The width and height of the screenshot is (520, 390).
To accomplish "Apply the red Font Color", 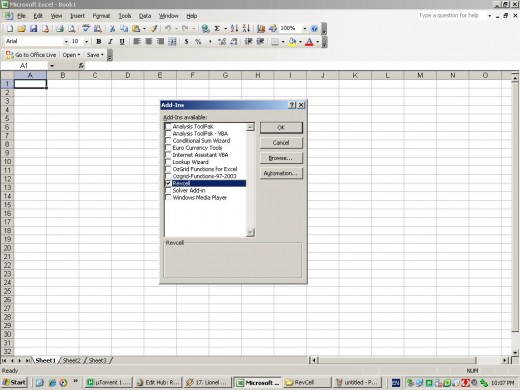I will [x=309, y=42].
